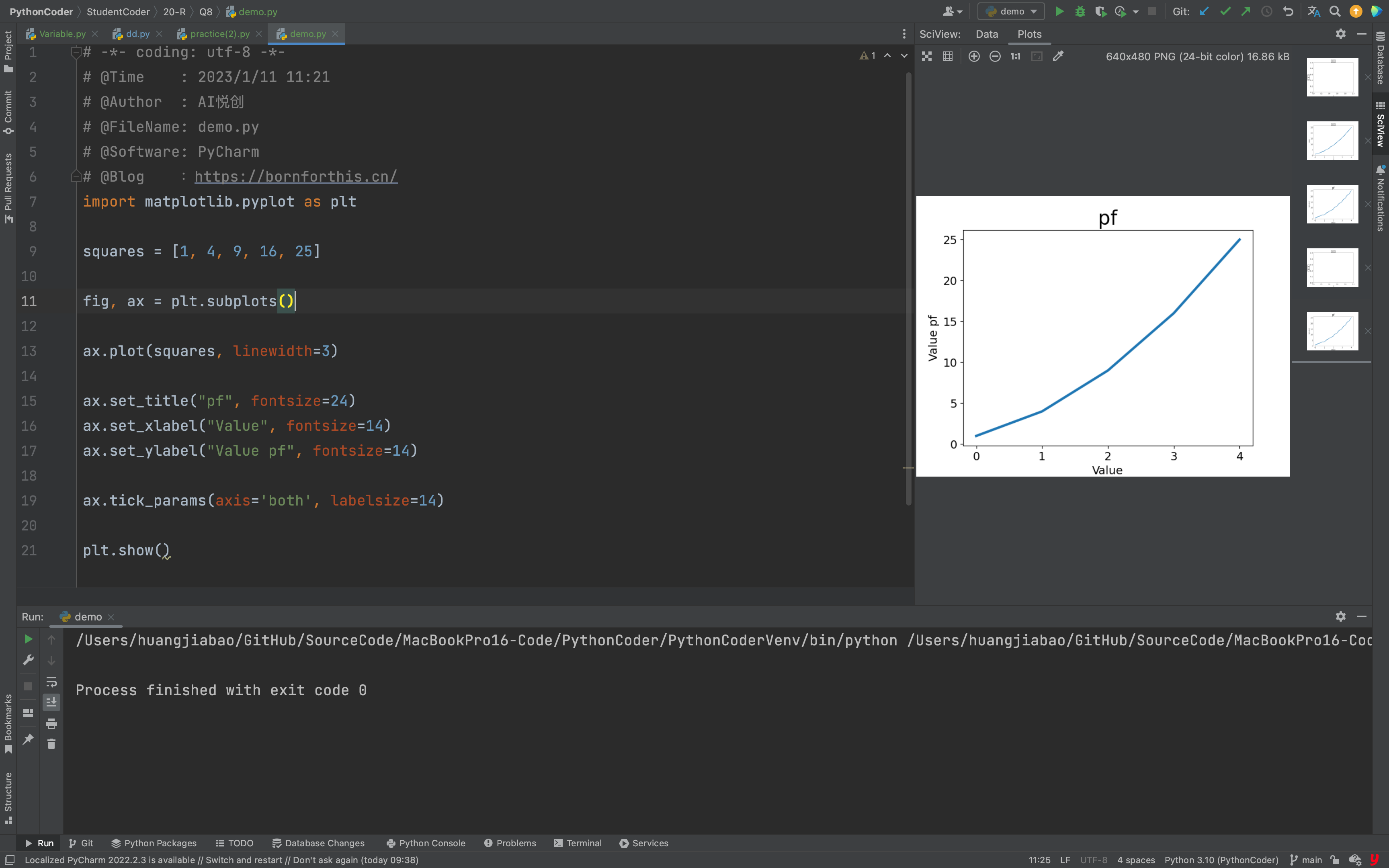Click the line:column 11:25 indicator
This screenshot has width=1389, height=868.
click(x=1039, y=860)
